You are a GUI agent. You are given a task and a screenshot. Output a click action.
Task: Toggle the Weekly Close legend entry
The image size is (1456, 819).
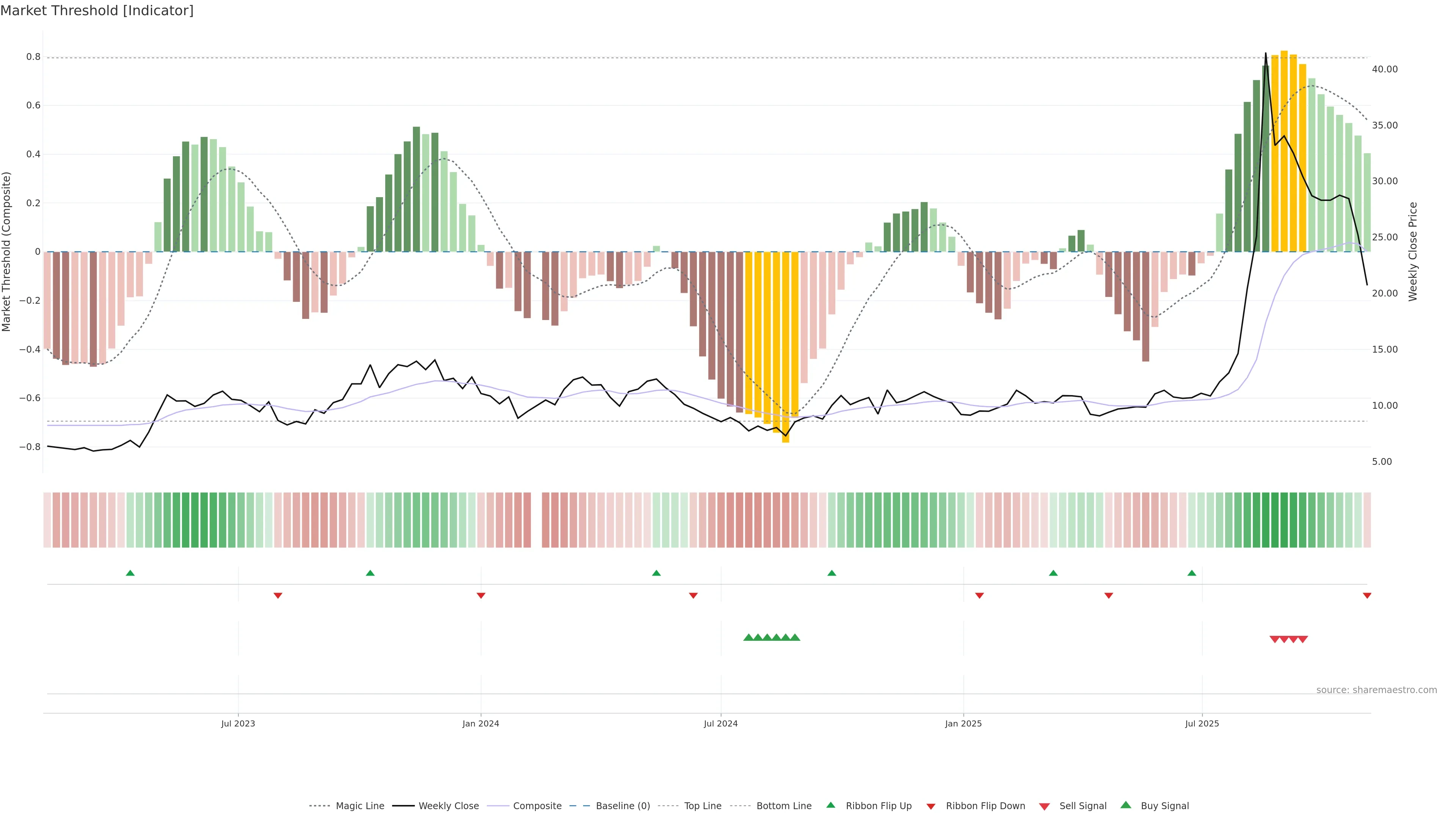pos(448,806)
